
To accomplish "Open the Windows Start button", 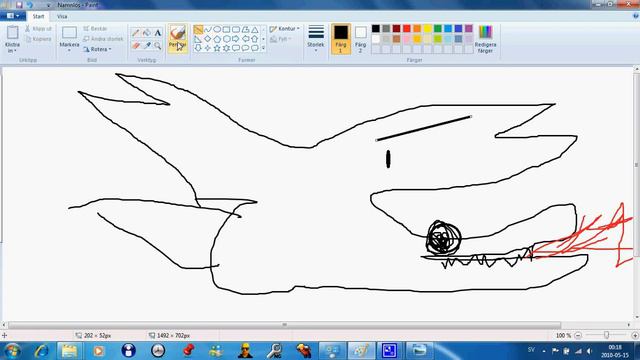I will point(12,351).
